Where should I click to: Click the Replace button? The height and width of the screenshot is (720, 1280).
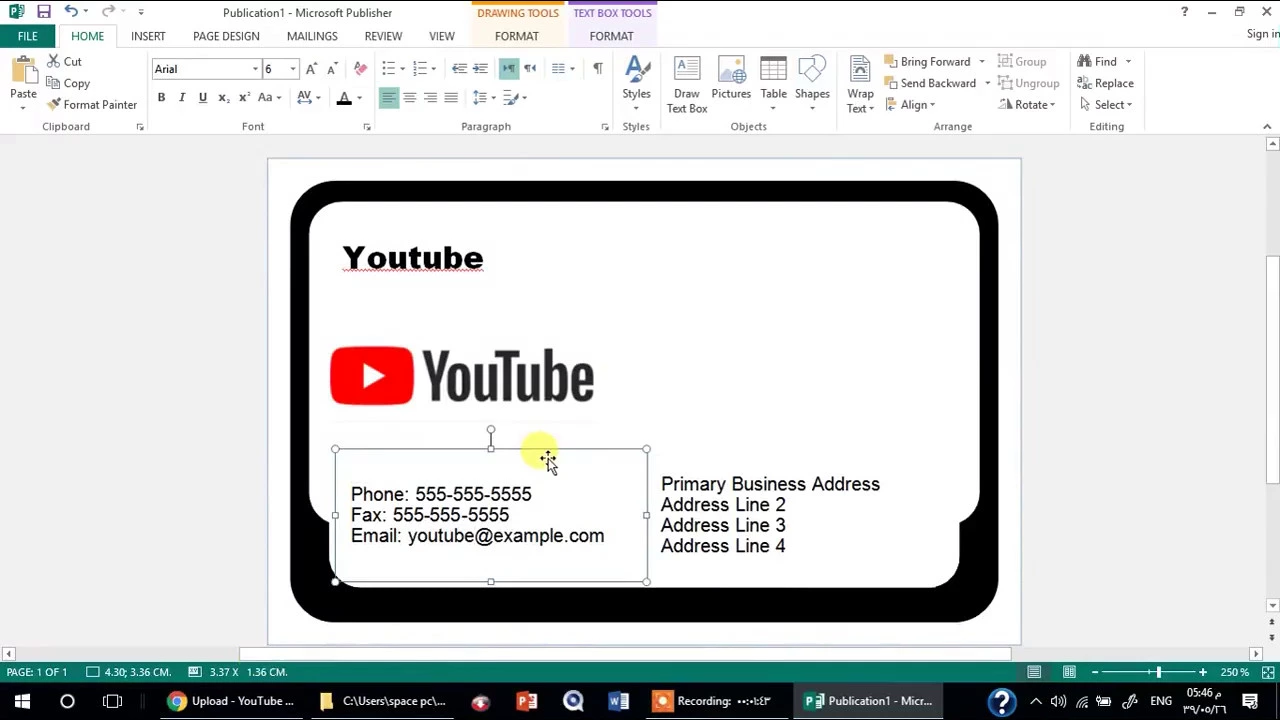click(1105, 83)
